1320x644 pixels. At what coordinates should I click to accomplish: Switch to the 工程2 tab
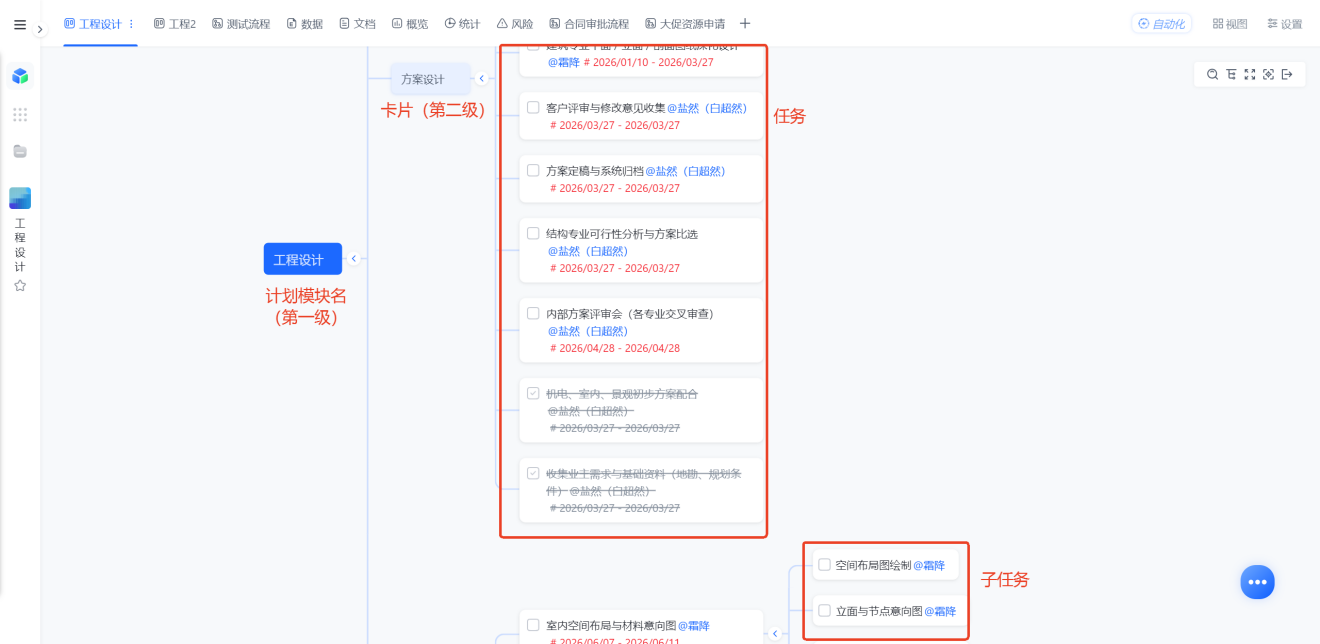pos(175,24)
